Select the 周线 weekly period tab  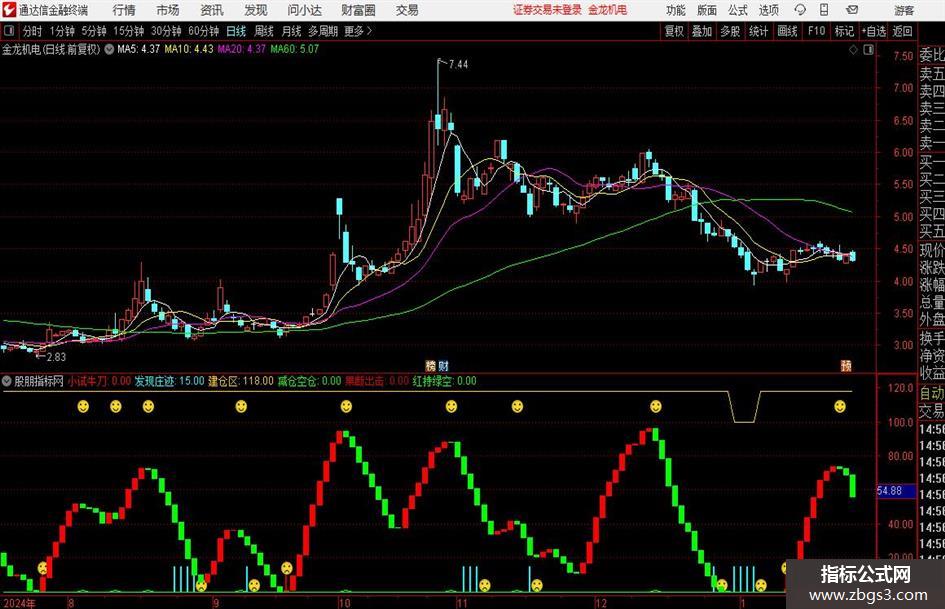(x=263, y=31)
